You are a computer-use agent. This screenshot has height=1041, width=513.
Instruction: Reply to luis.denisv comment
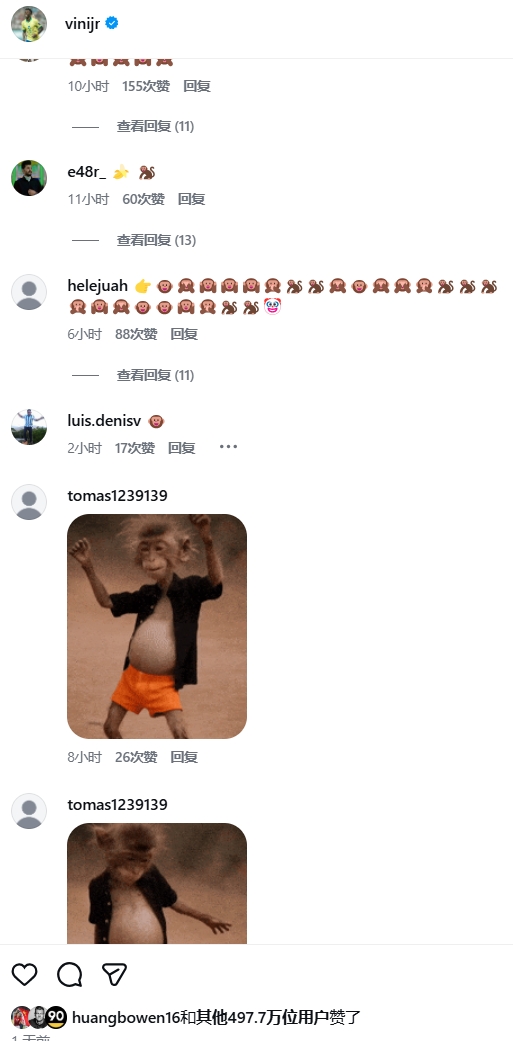181,448
